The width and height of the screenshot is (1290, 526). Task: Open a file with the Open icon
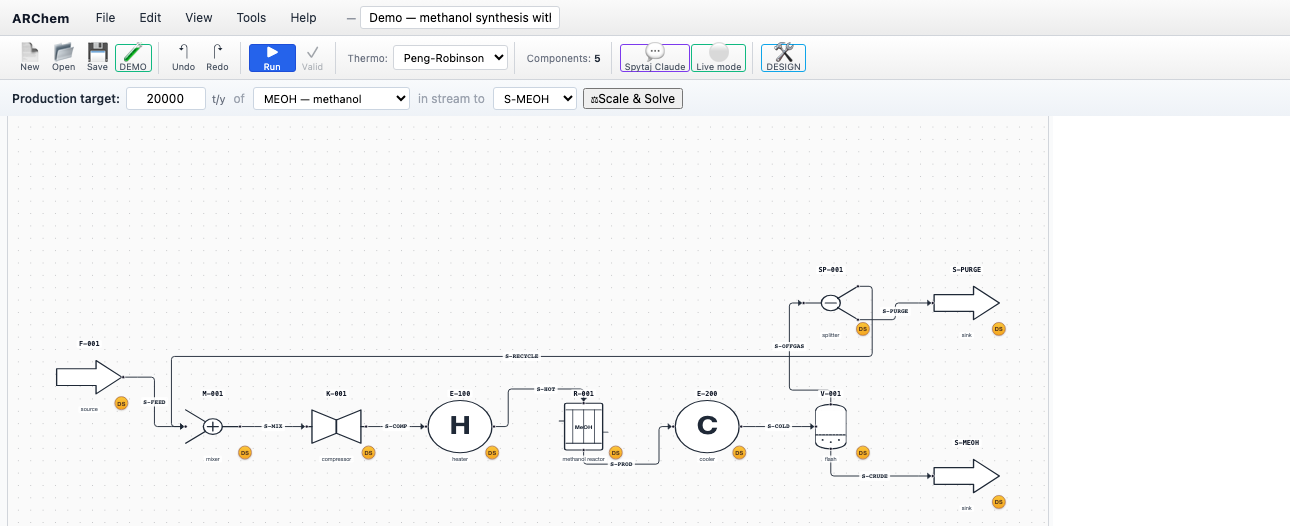pyautogui.click(x=64, y=58)
